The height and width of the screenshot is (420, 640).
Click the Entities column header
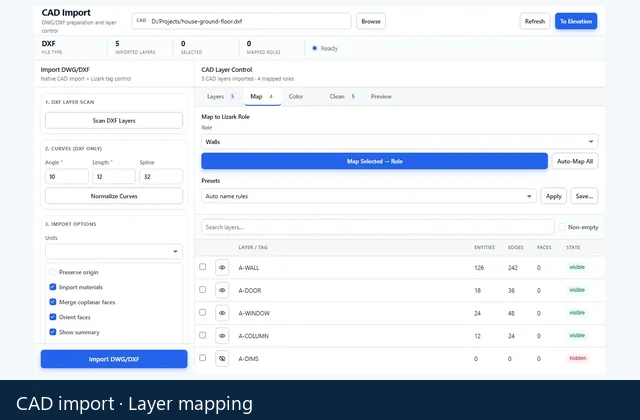pyautogui.click(x=484, y=247)
